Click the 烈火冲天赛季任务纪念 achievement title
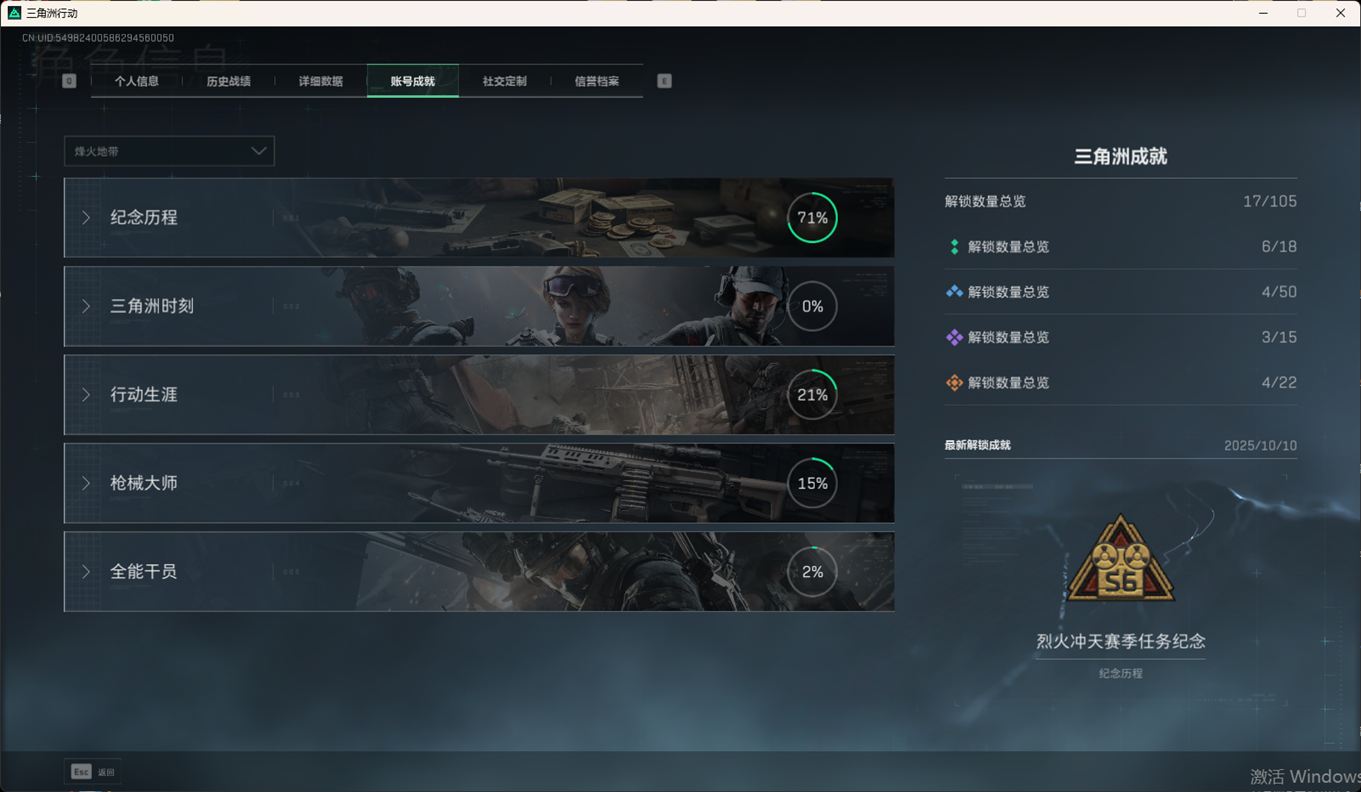The height and width of the screenshot is (792, 1361). (1120, 642)
